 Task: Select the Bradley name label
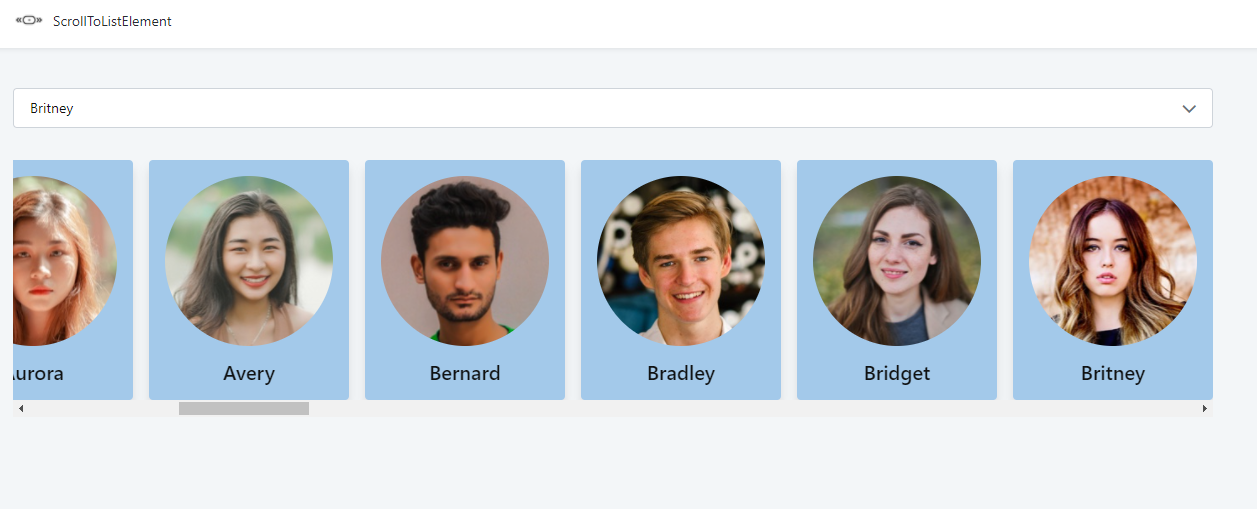681,374
